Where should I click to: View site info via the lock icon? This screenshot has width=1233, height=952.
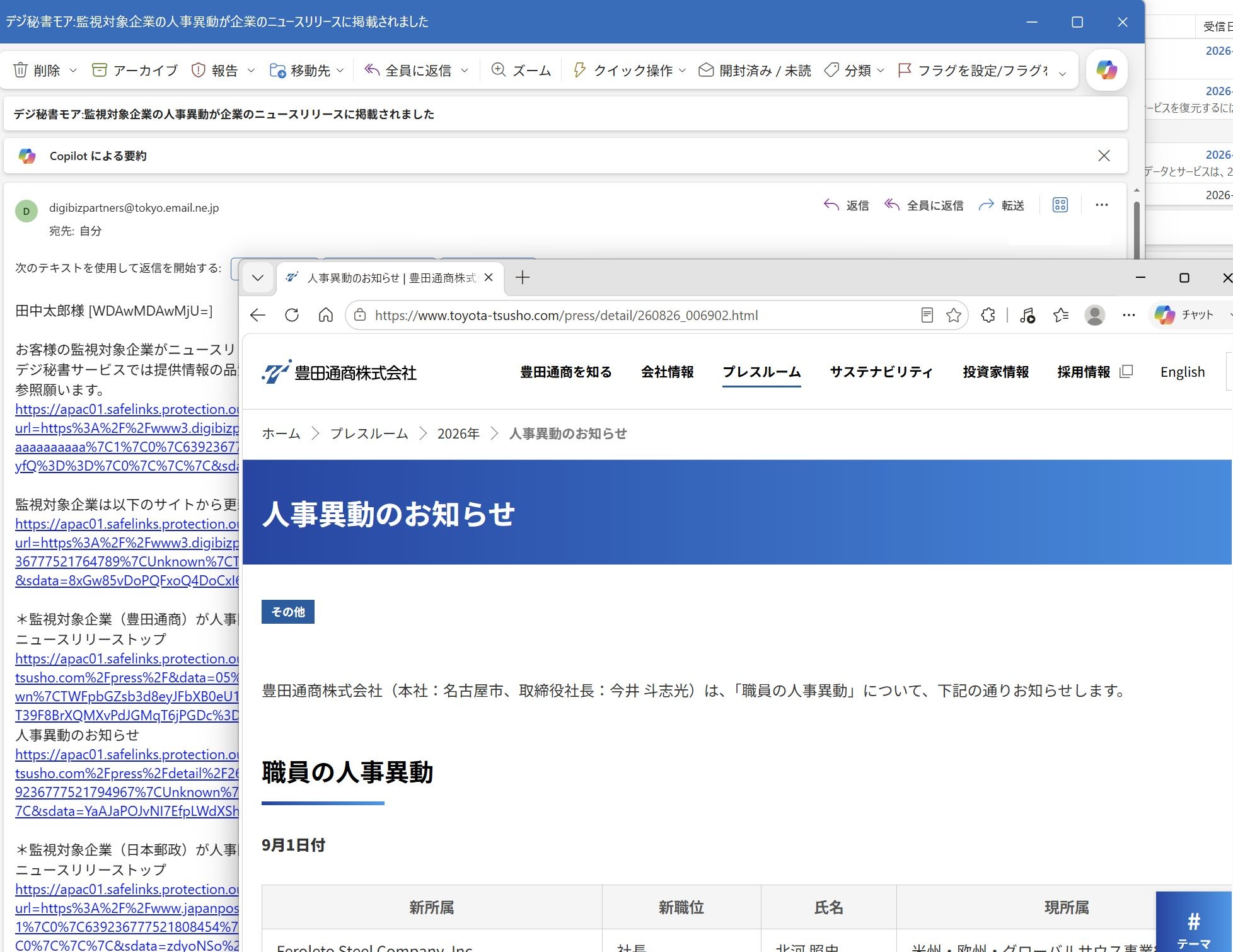[x=360, y=315]
